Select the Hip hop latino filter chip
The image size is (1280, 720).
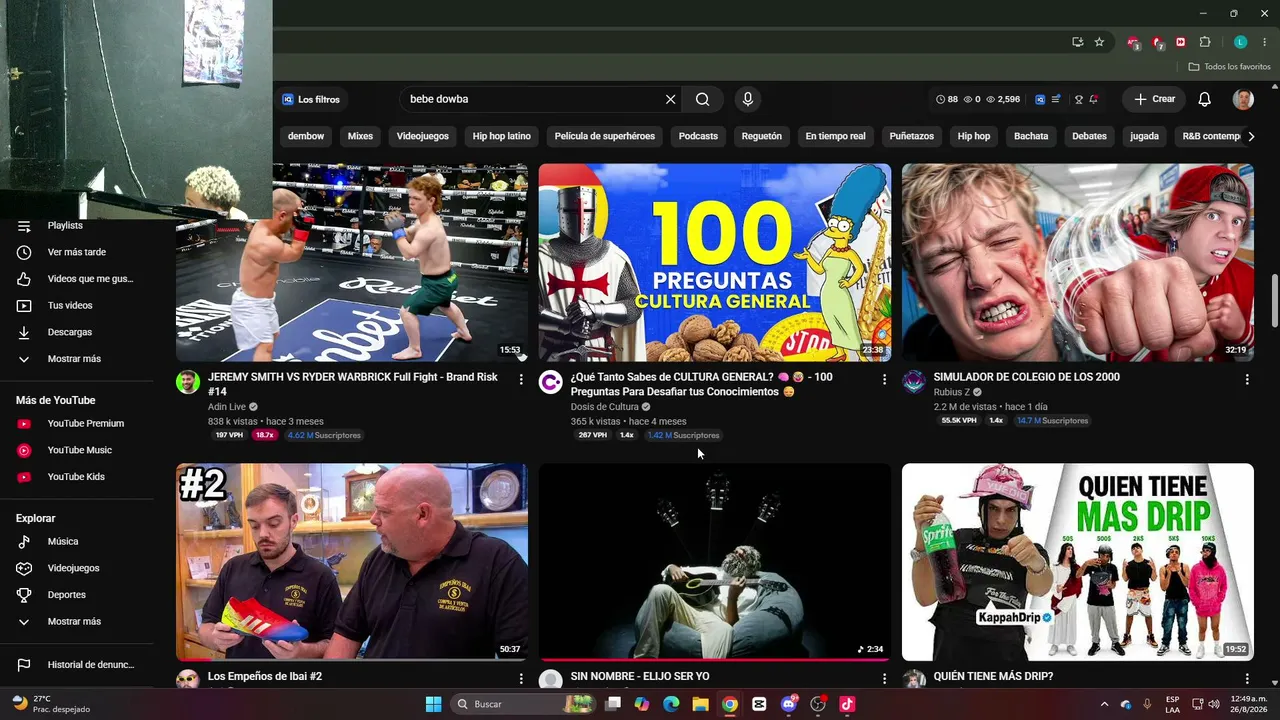pyautogui.click(x=502, y=136)
